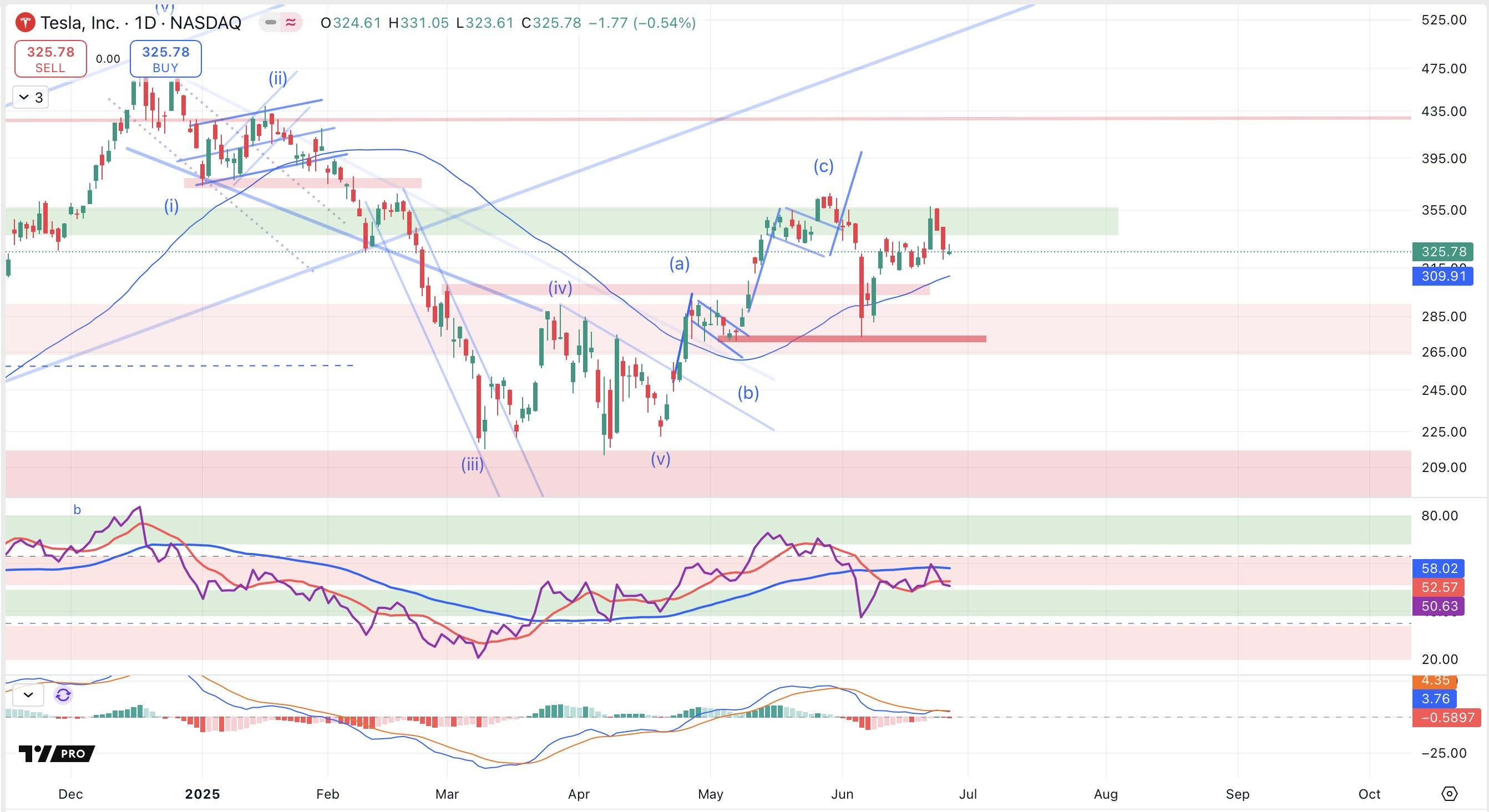Select the (iii) wave label

click(472, 464)
